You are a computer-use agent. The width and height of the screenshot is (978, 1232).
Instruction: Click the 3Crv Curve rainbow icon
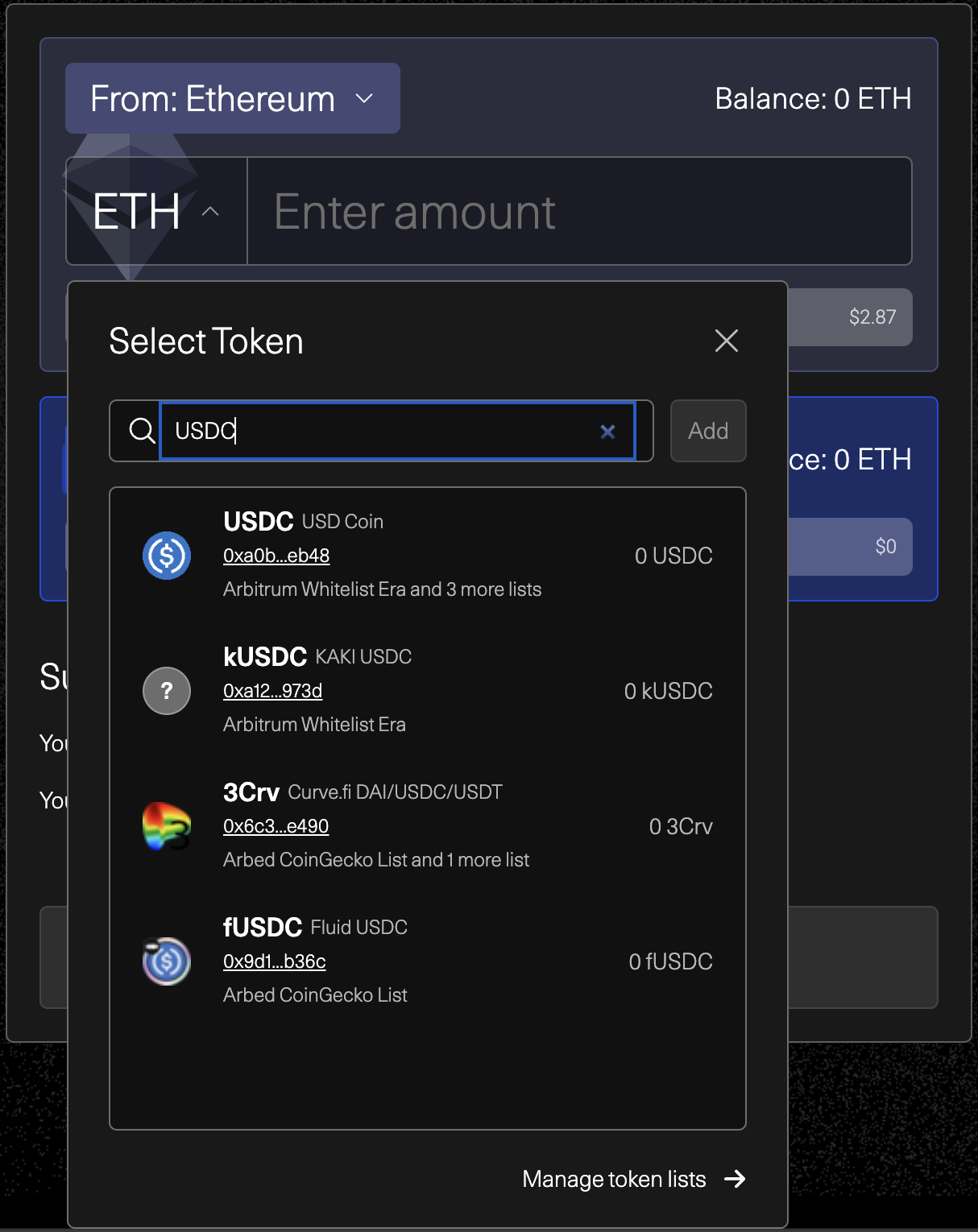click(x=167, y=826)
